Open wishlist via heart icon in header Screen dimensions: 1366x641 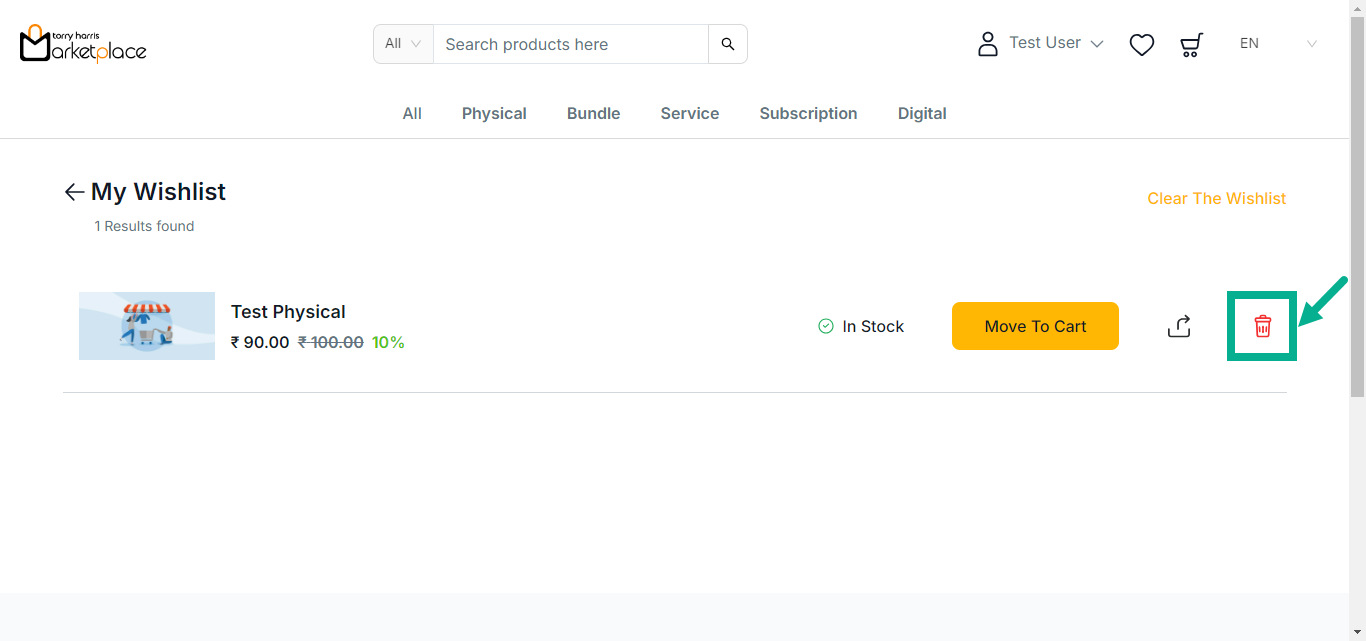coord(1141,45)
